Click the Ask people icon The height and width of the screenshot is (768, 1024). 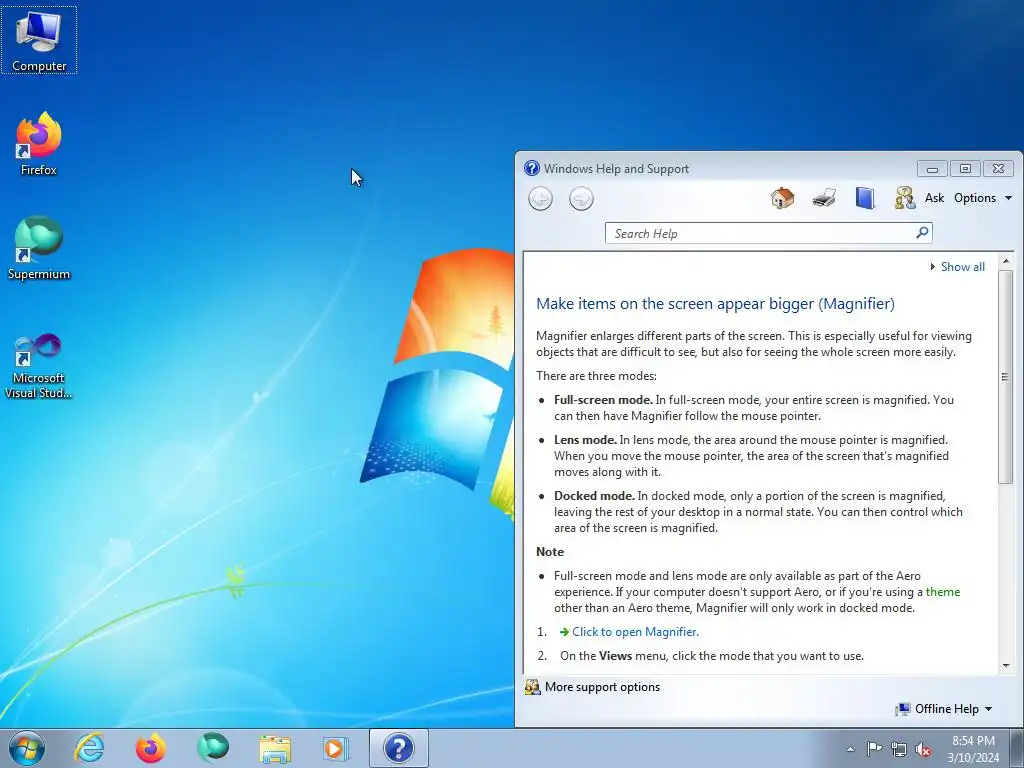coord(904,198)
